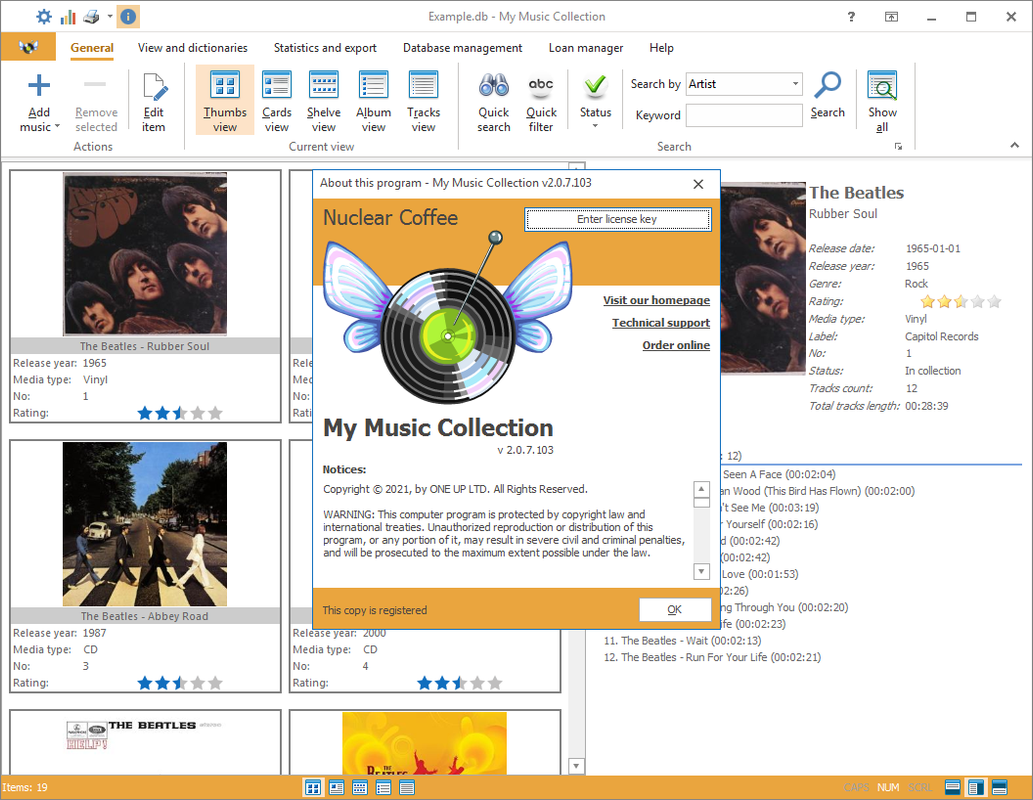Click the Keyword input field
Screen dimensions: 1033x800
pyautogui.click(x=744, y=115)
